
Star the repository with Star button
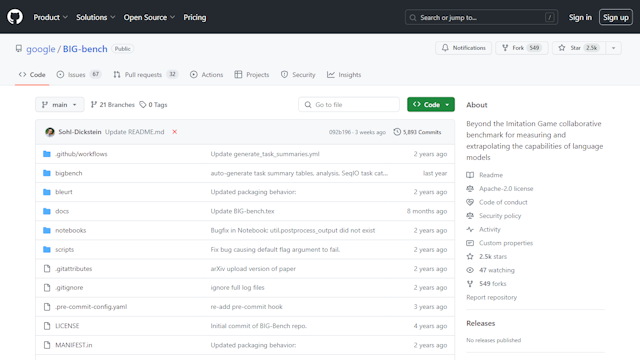click(x=579, y=48)
